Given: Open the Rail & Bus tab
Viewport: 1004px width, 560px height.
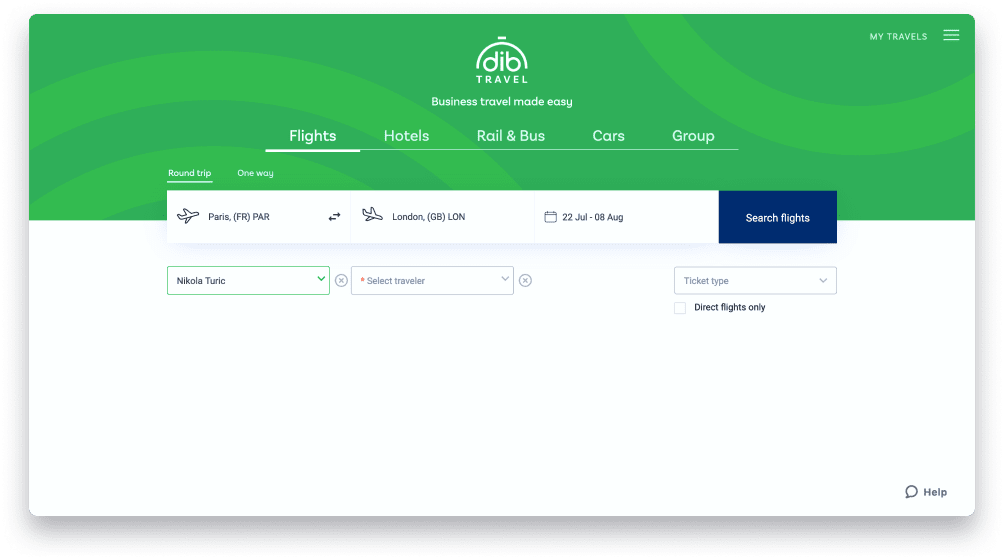Looking at the screenshot, I should coord(510,136).
